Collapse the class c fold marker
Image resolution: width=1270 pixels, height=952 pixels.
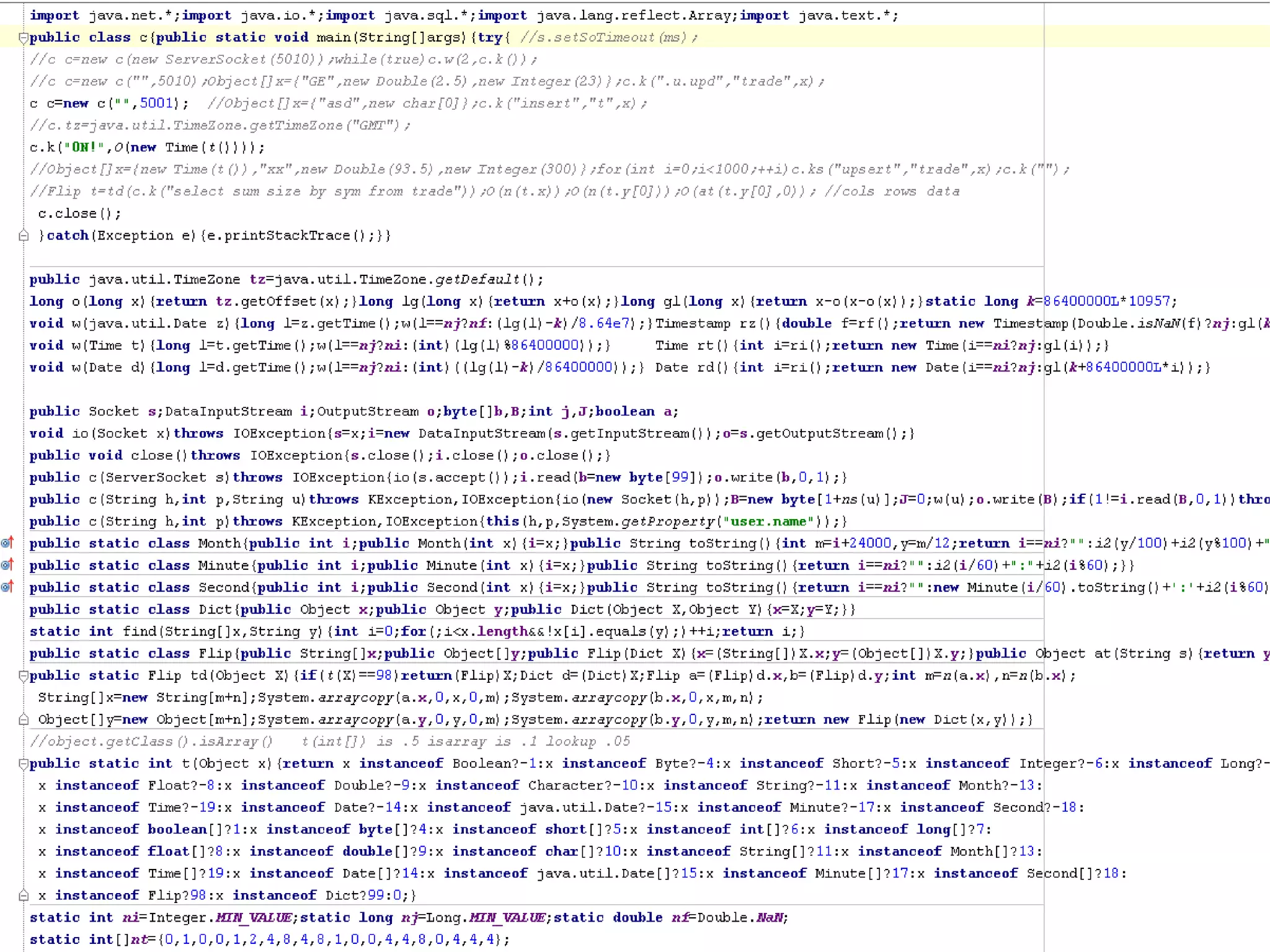click(x=24, y=38)
